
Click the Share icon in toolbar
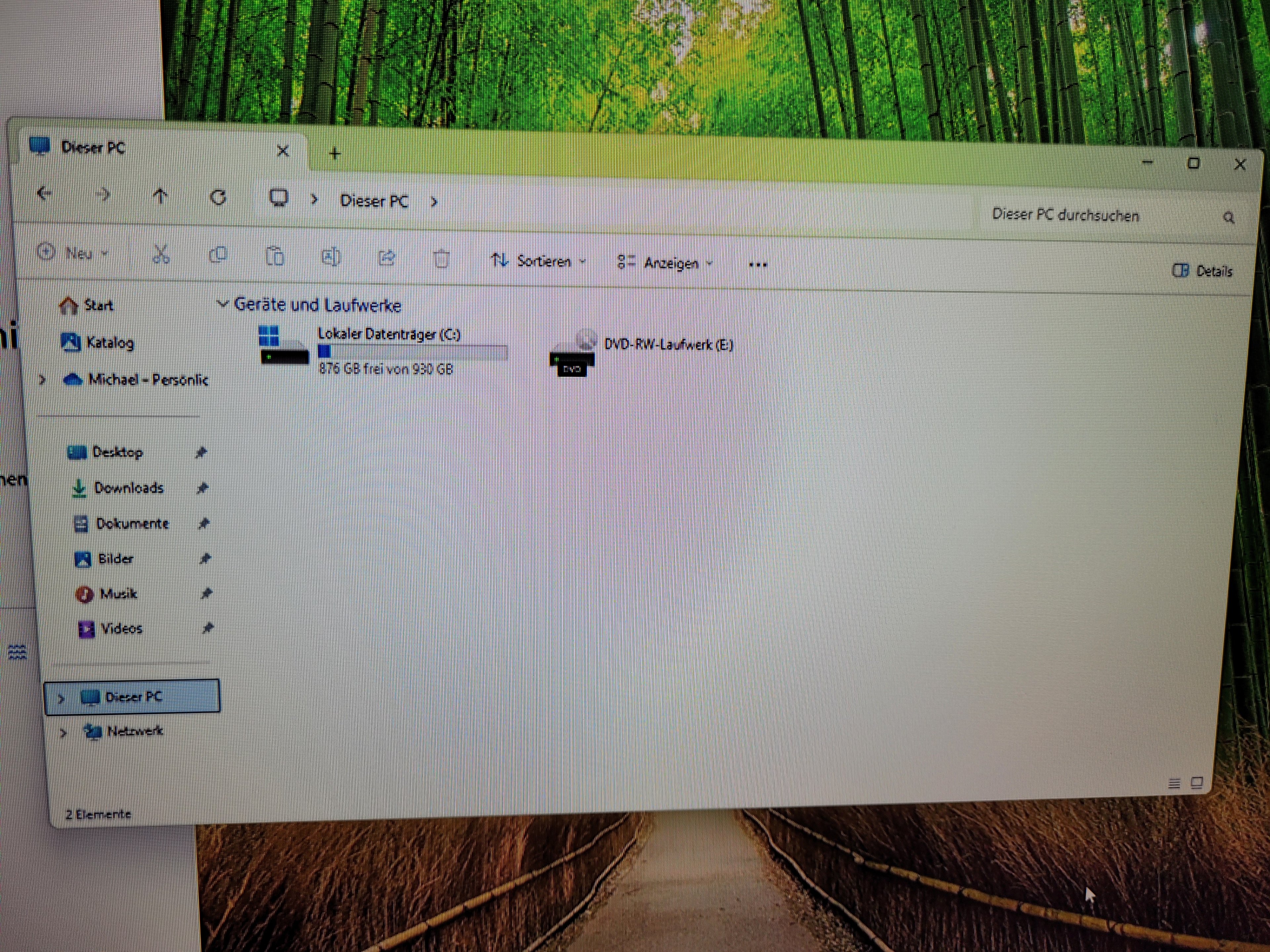point(387,258)
